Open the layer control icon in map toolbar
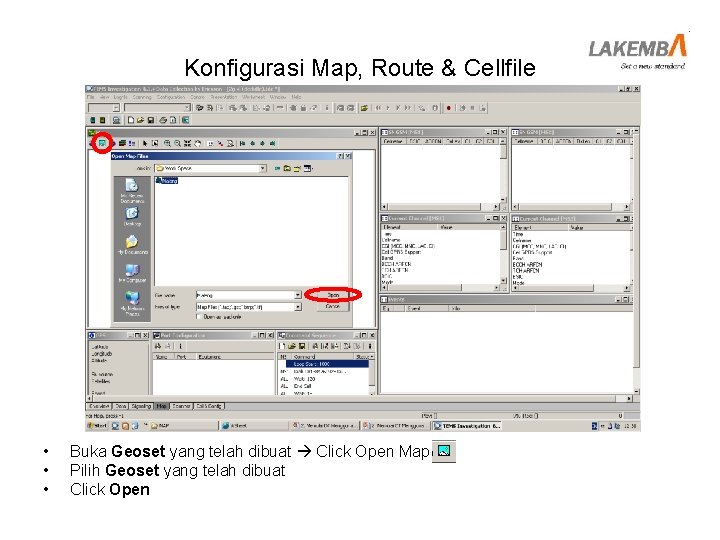Image resolution: width=720 pixels, height=540 pixels. [122, 143]
